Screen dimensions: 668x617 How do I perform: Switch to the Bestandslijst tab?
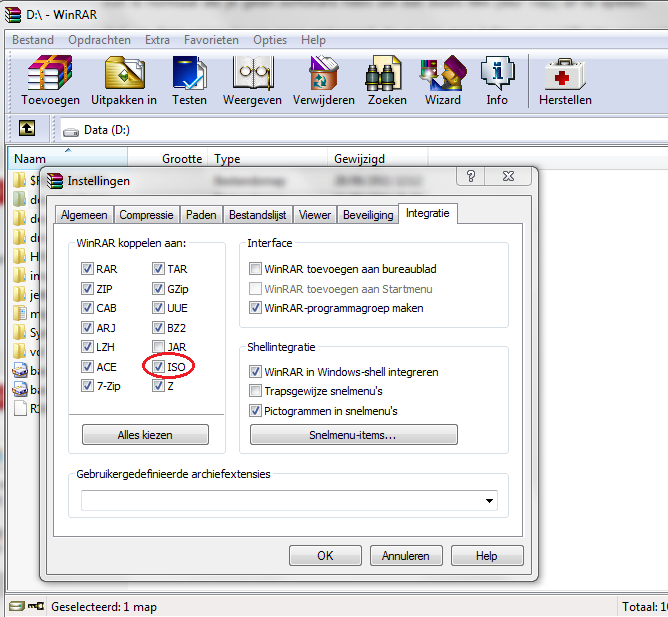[257, 215]
